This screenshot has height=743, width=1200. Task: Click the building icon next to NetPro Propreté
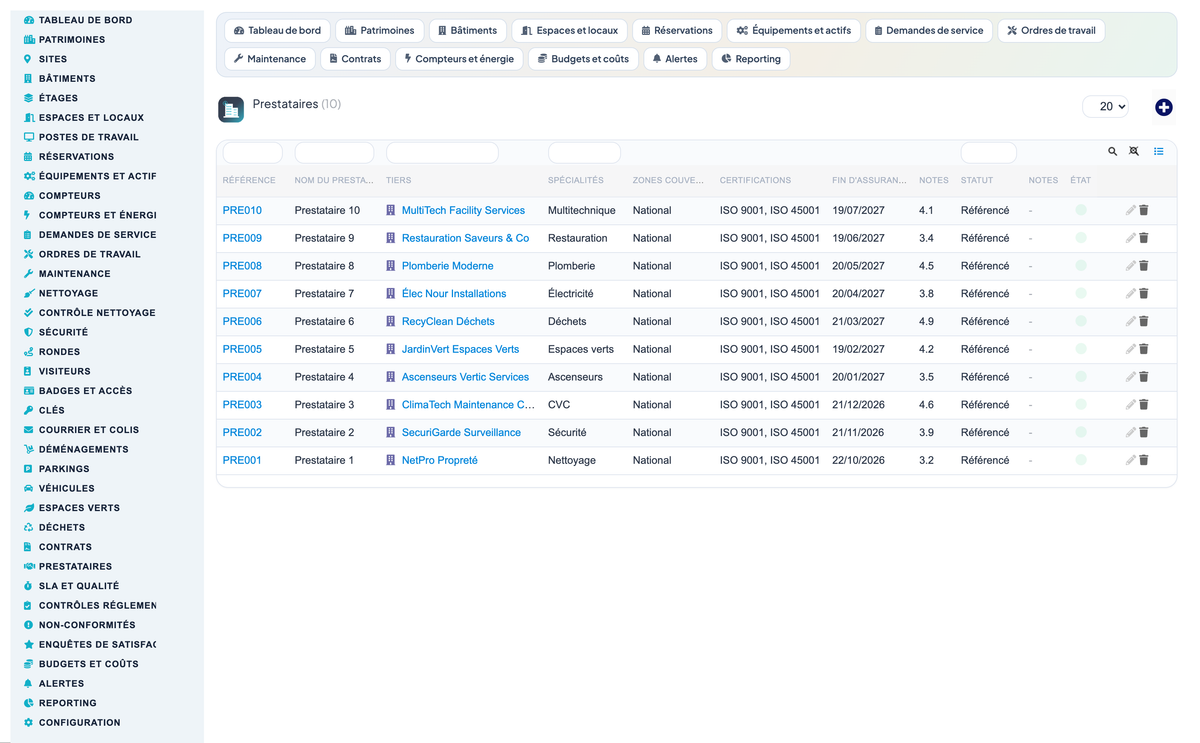point(391,460)
